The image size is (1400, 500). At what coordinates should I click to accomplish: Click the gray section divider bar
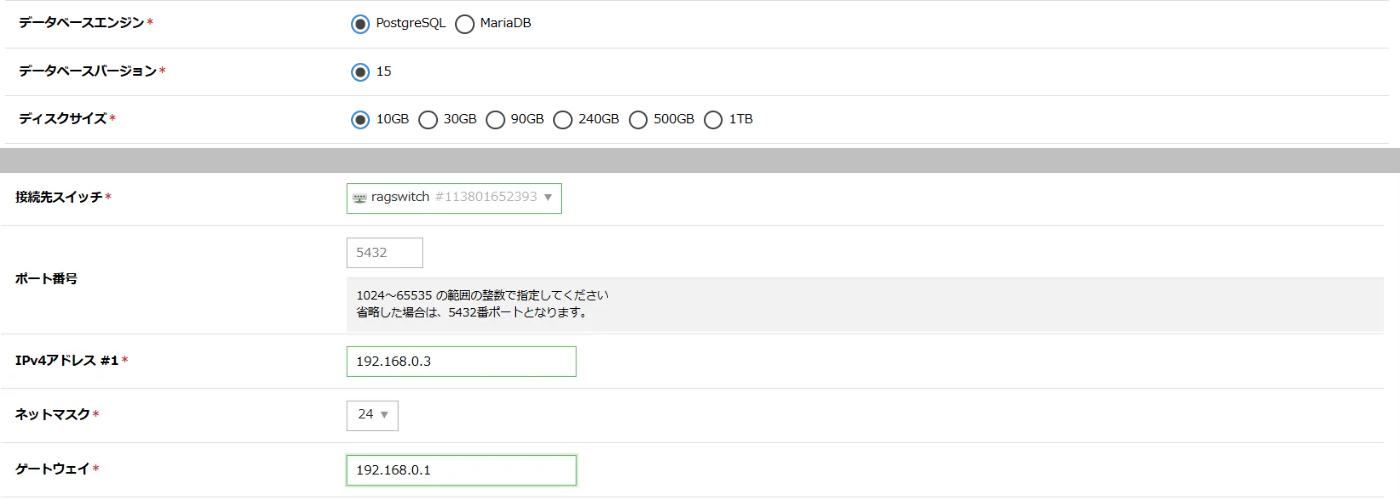tap(700, 161)
